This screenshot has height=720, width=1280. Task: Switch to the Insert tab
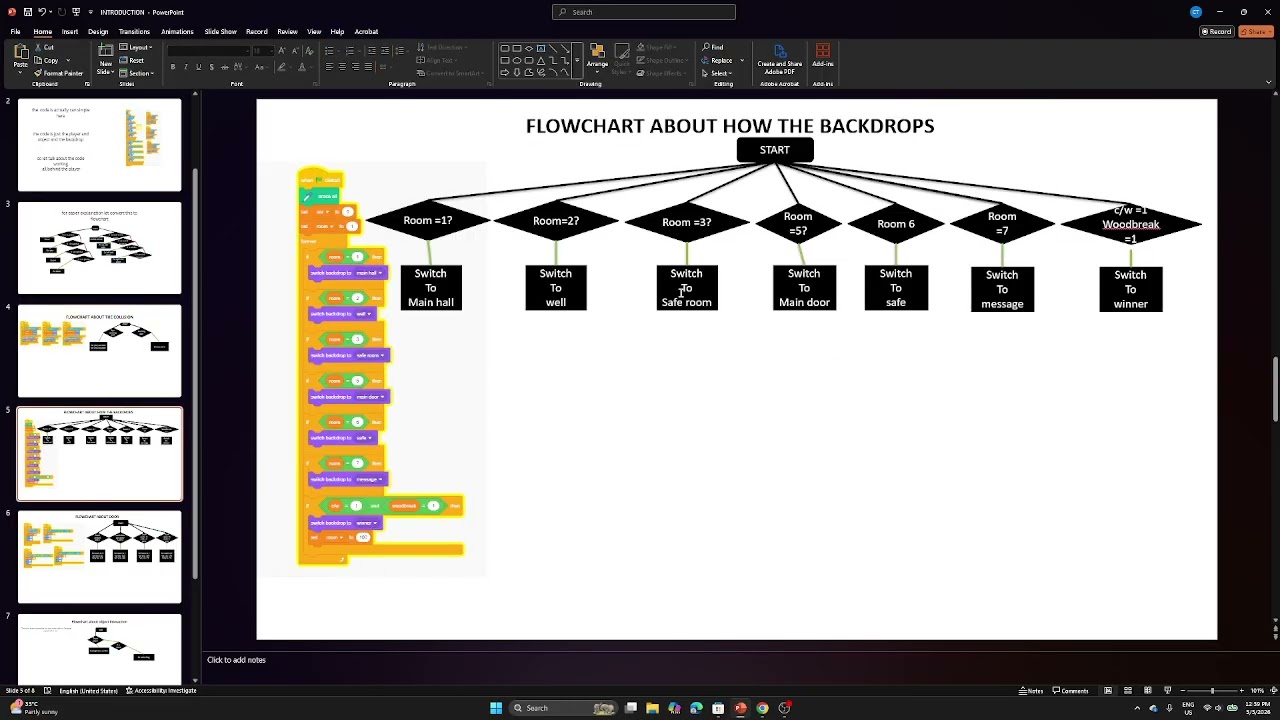[69, 32]
